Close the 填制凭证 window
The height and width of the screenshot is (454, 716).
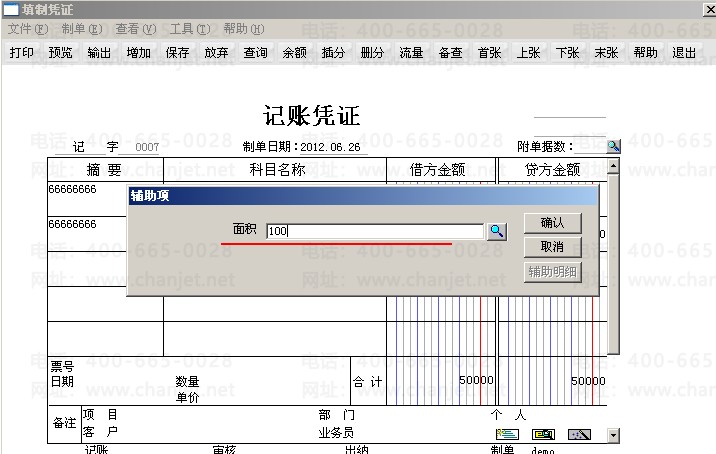(x=710, y=9)
